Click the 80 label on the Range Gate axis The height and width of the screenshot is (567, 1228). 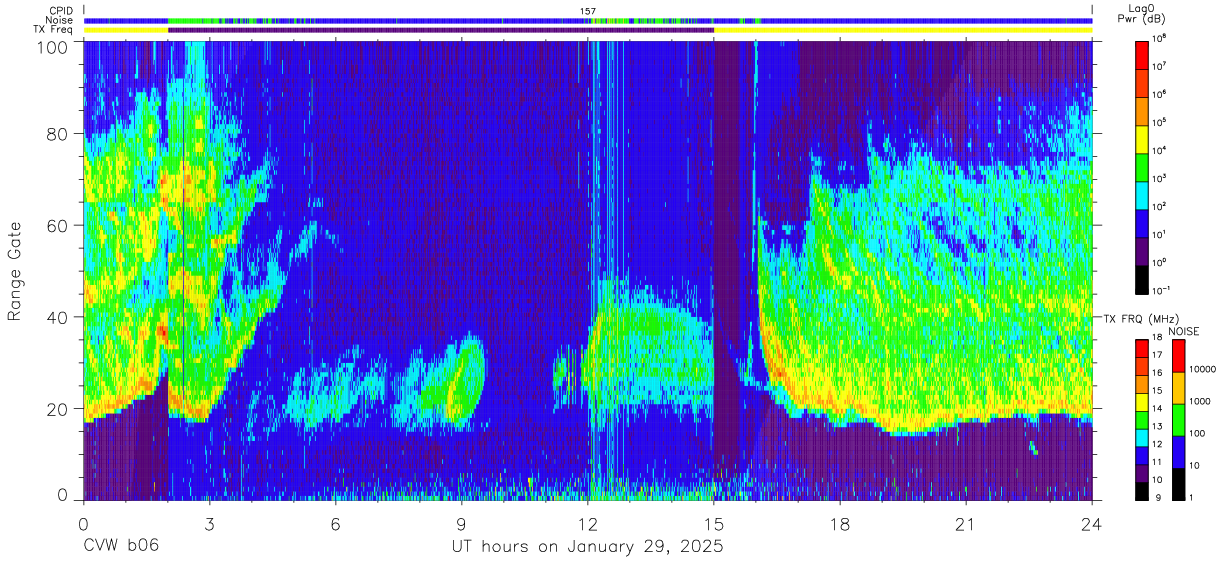pos(57,134)
